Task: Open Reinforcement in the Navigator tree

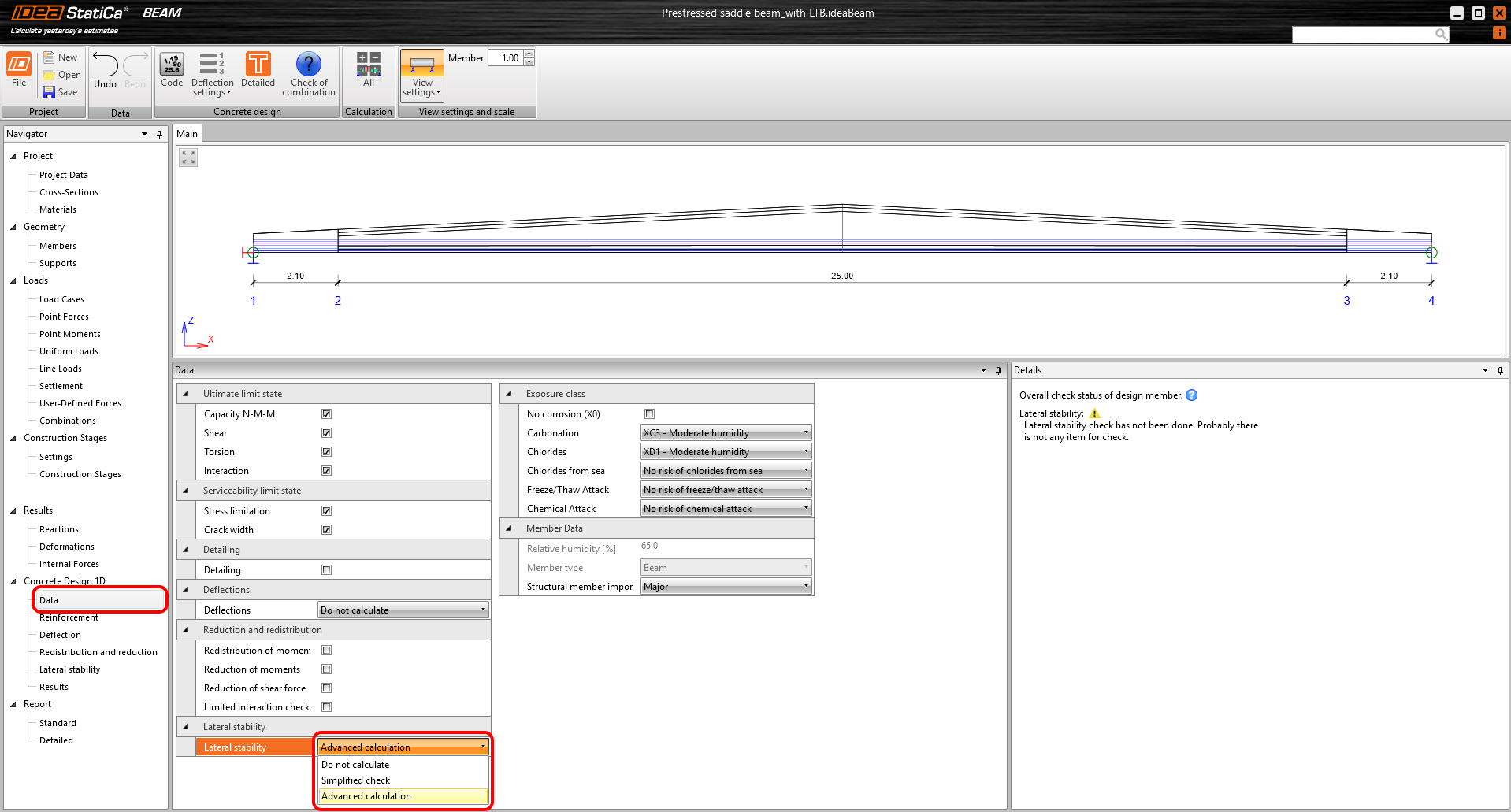Action: point(69,617)
